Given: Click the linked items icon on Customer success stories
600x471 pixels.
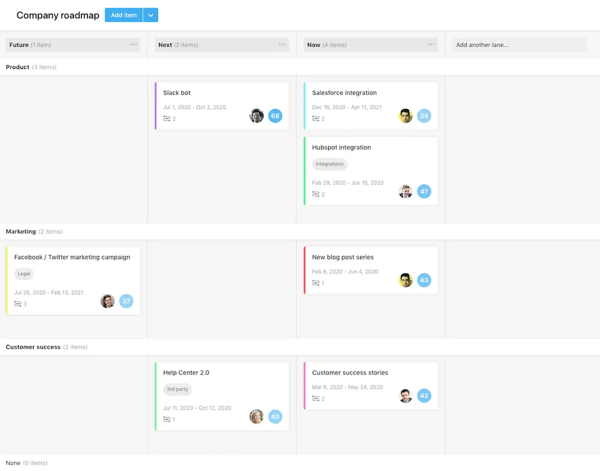Looking at the screenshot, I should [315, 399].
